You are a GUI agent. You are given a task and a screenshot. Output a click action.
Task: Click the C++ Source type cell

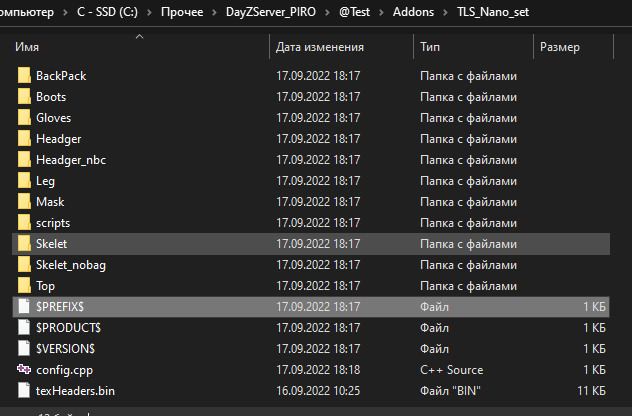(451, 370)
